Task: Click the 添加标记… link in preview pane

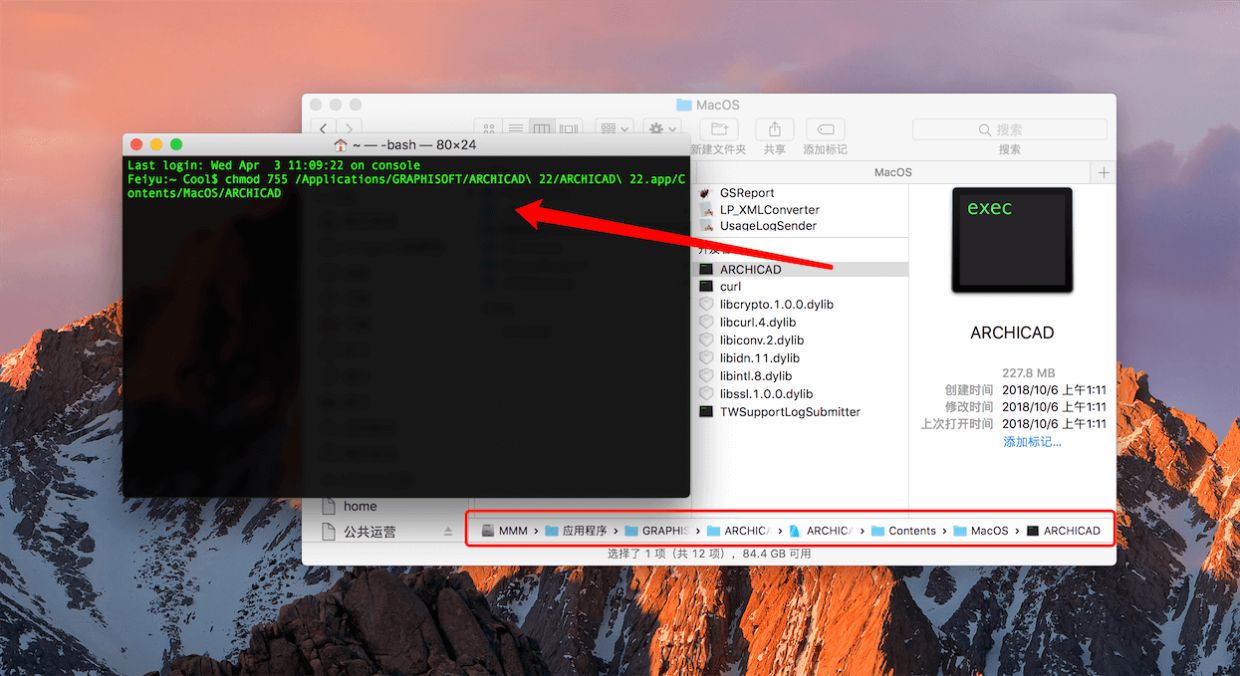Action: [1032, 441]
